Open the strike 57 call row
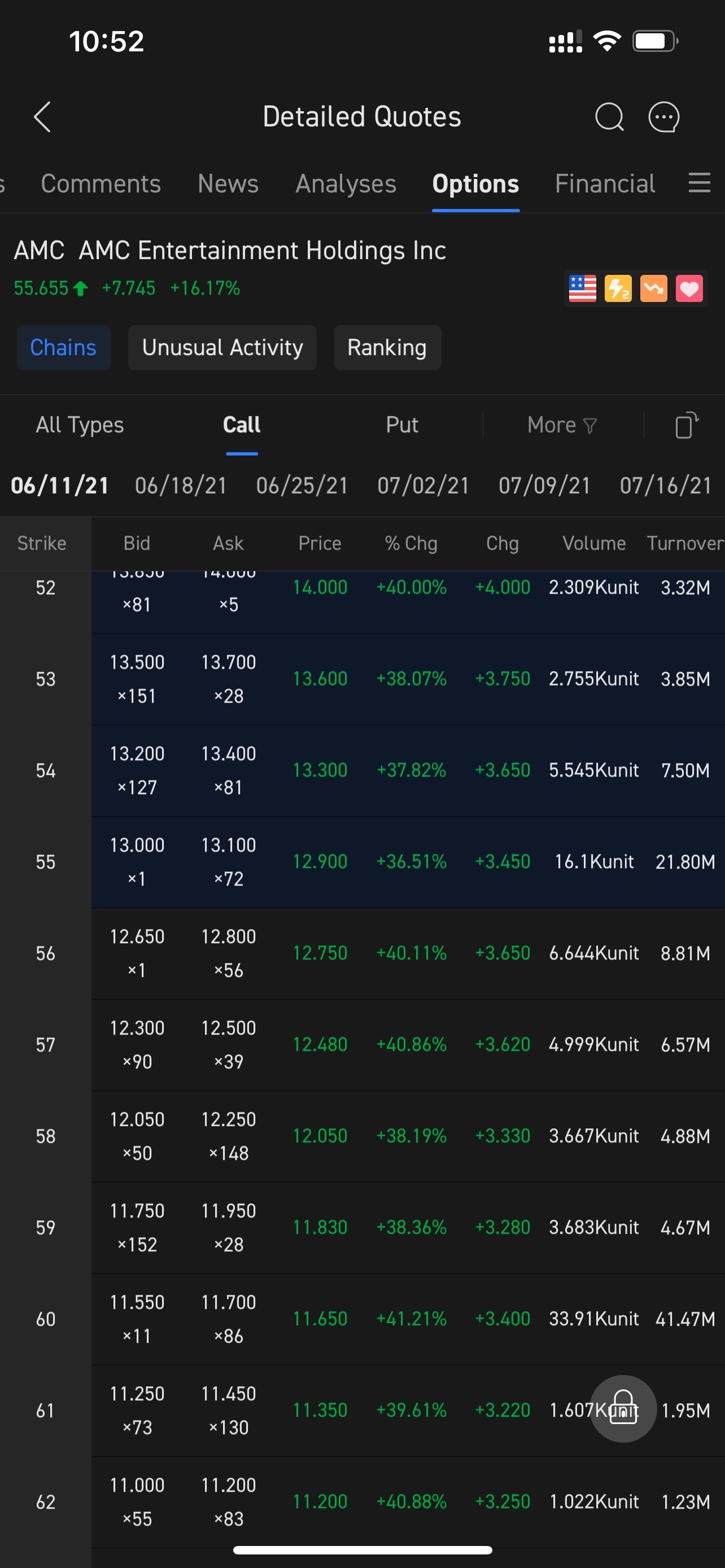The width and height of the screenshot is (725, 1568). [x=362, y=1045]
